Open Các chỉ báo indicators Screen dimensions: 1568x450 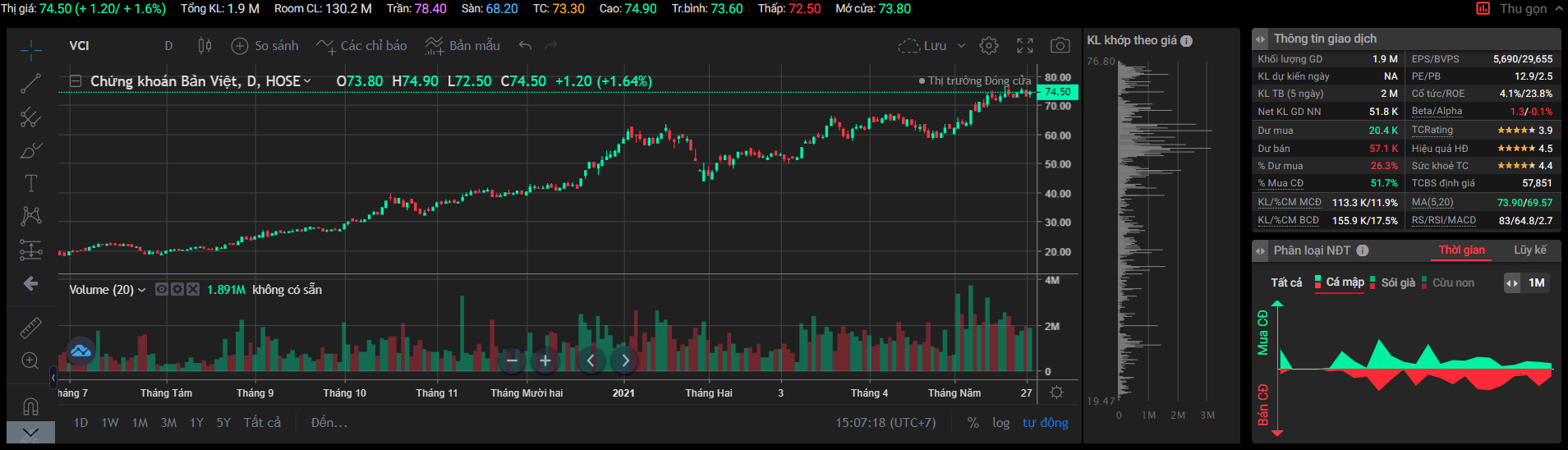pos(362,46)
